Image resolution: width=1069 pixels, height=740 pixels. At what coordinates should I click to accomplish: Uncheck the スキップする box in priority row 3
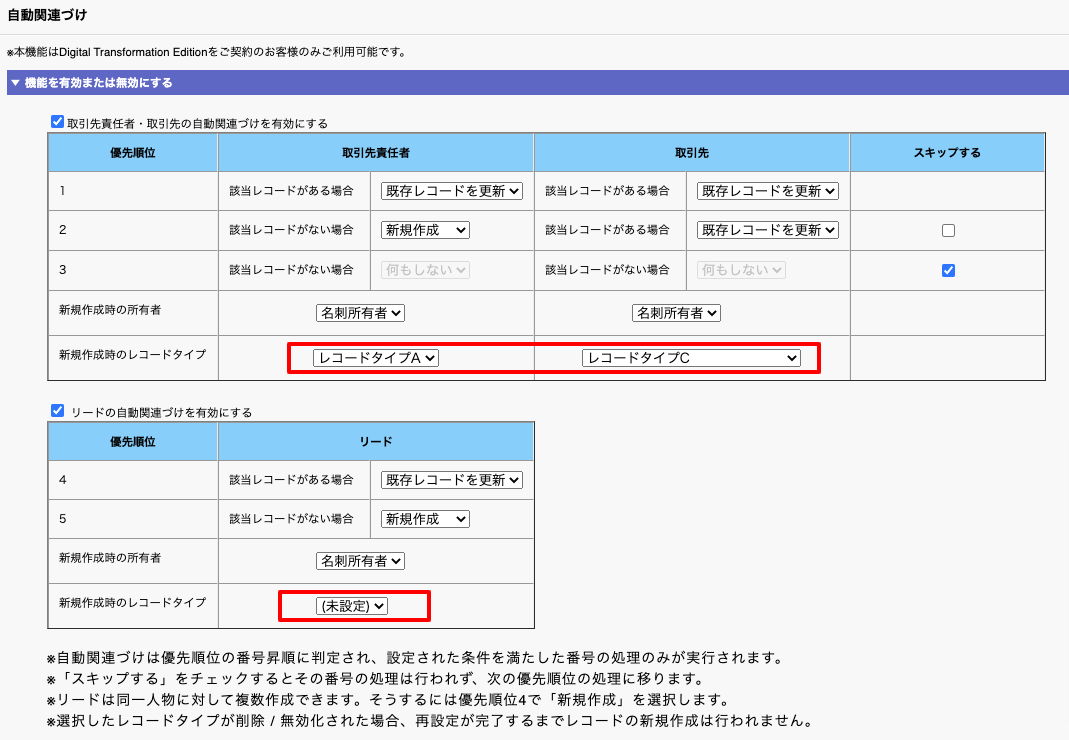(x=948, y=270)
